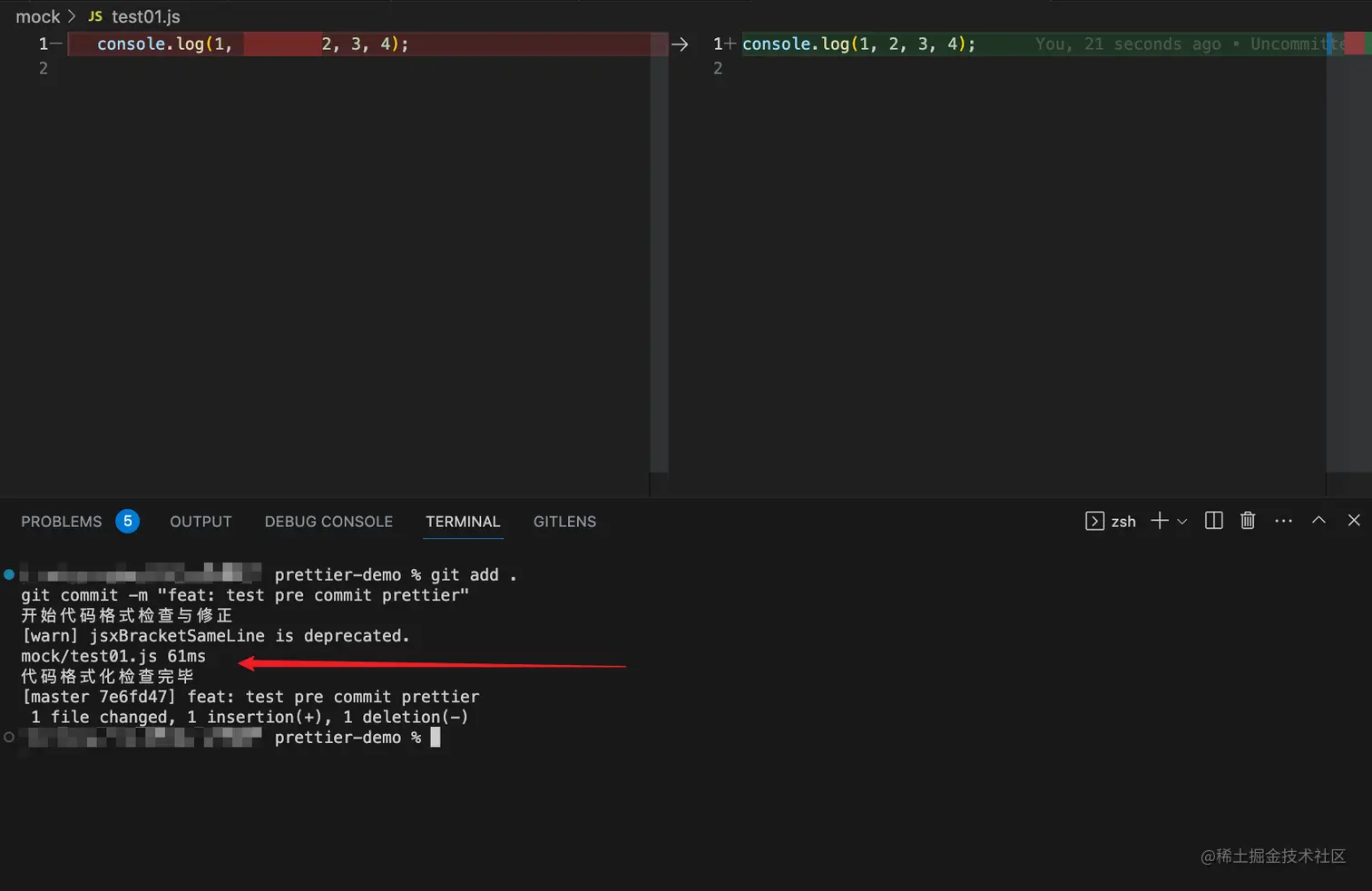Click the arrow icon between the diff panes
Image resolution: width=1372 pixels, height=891 pixels.
pyautogui.click(x=680, y=43)
